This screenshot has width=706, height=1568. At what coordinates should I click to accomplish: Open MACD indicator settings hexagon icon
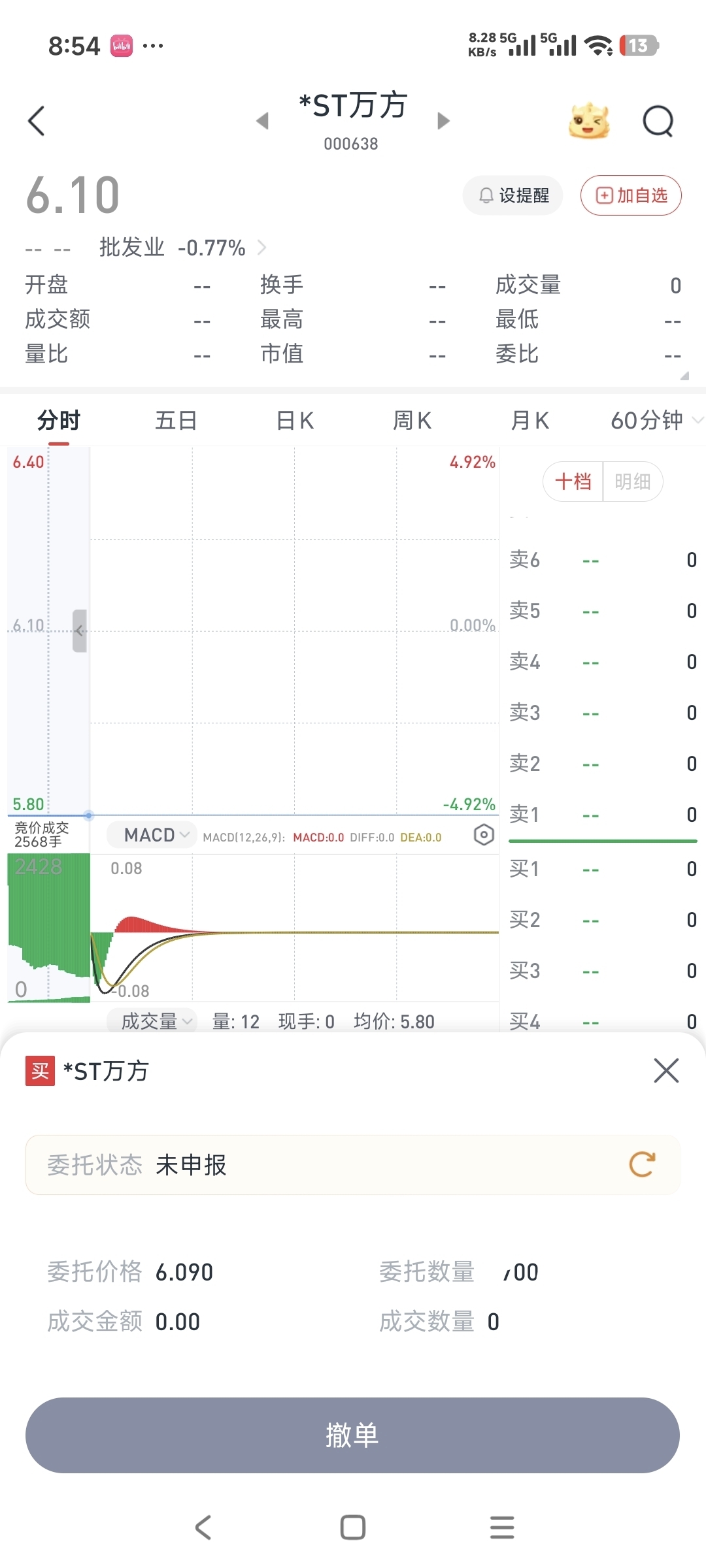click(x=484, y=835)
